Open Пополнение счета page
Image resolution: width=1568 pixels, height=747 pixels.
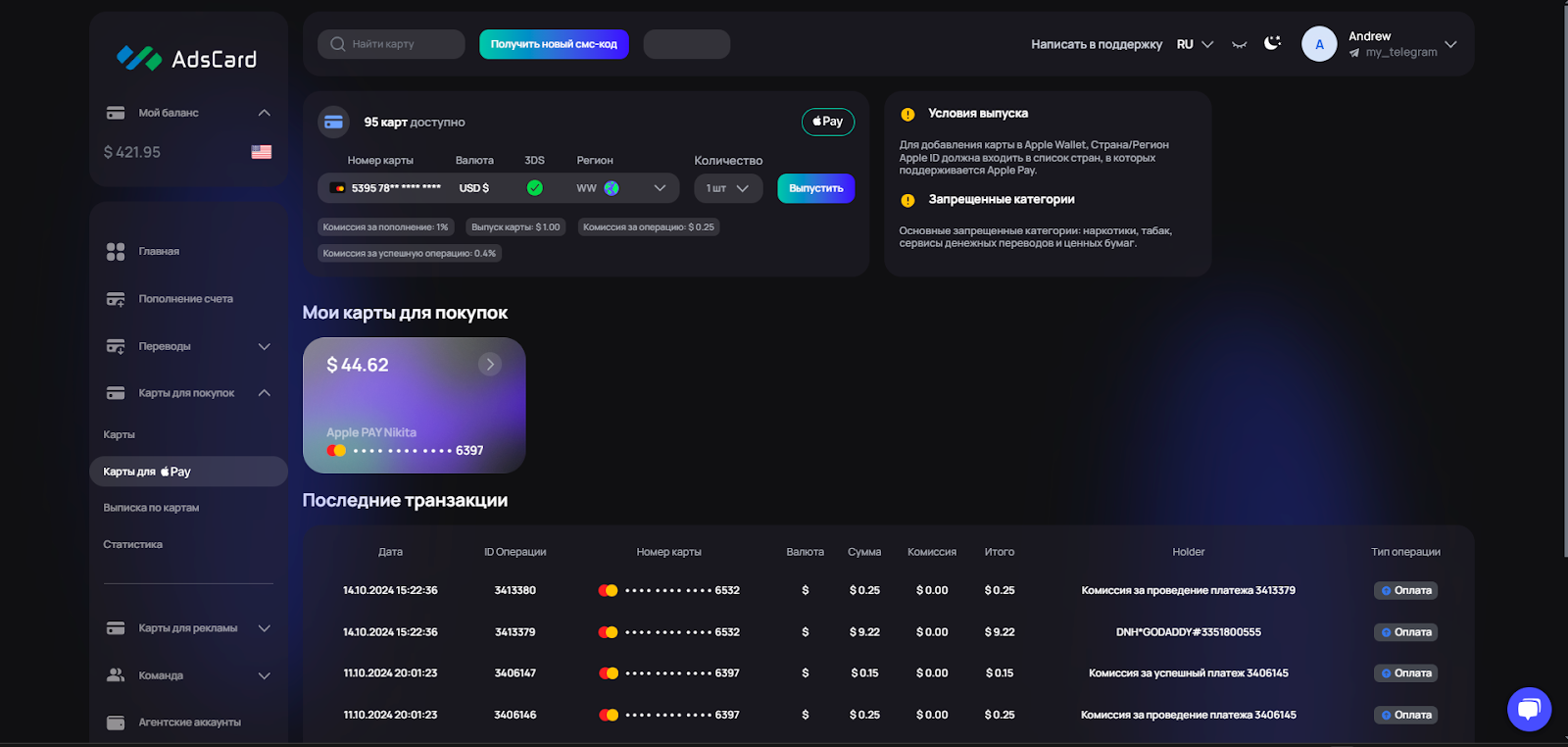pyautogui.click(x=186, y=299)
